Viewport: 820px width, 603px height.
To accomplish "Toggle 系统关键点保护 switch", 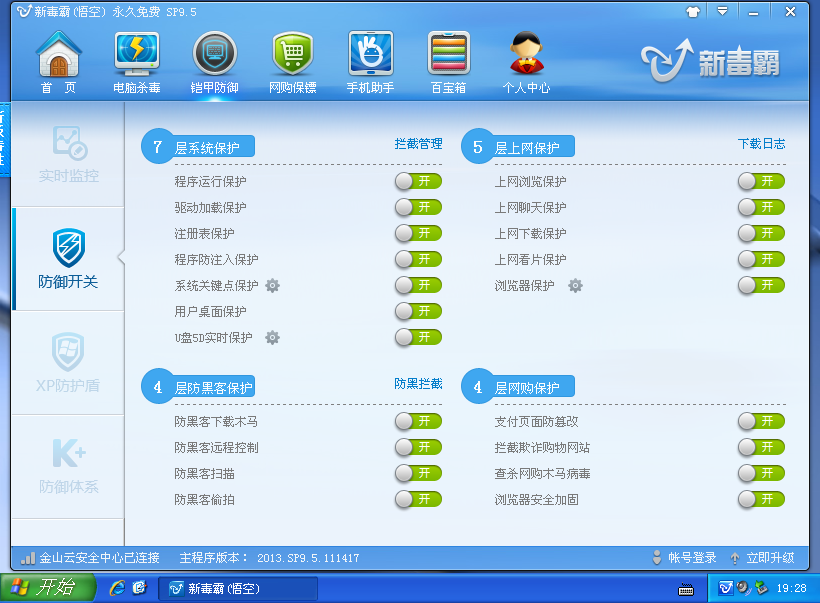I will (418, 286).
